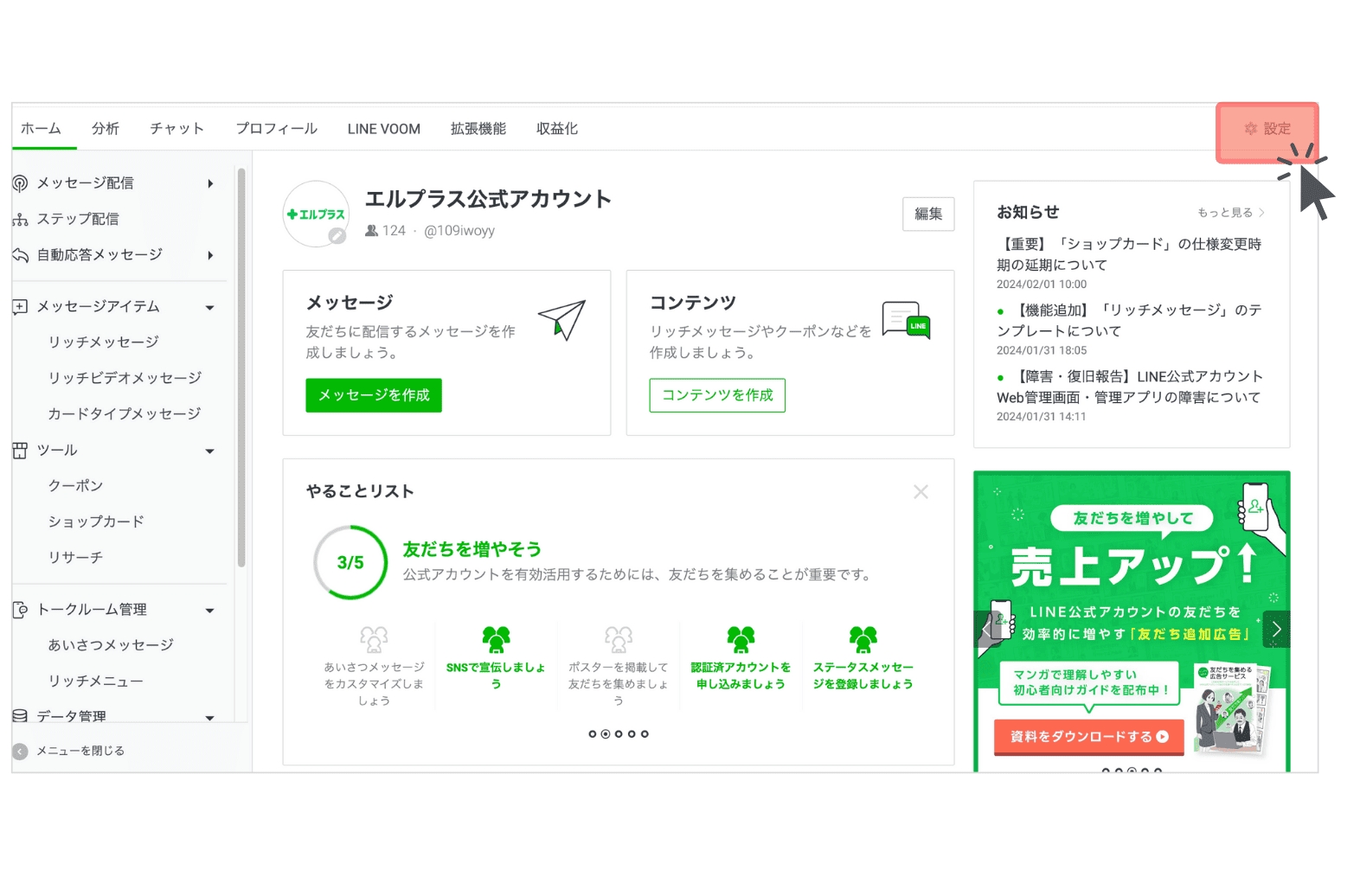Open リッチメッセージ in sidebar

(104, 342)
